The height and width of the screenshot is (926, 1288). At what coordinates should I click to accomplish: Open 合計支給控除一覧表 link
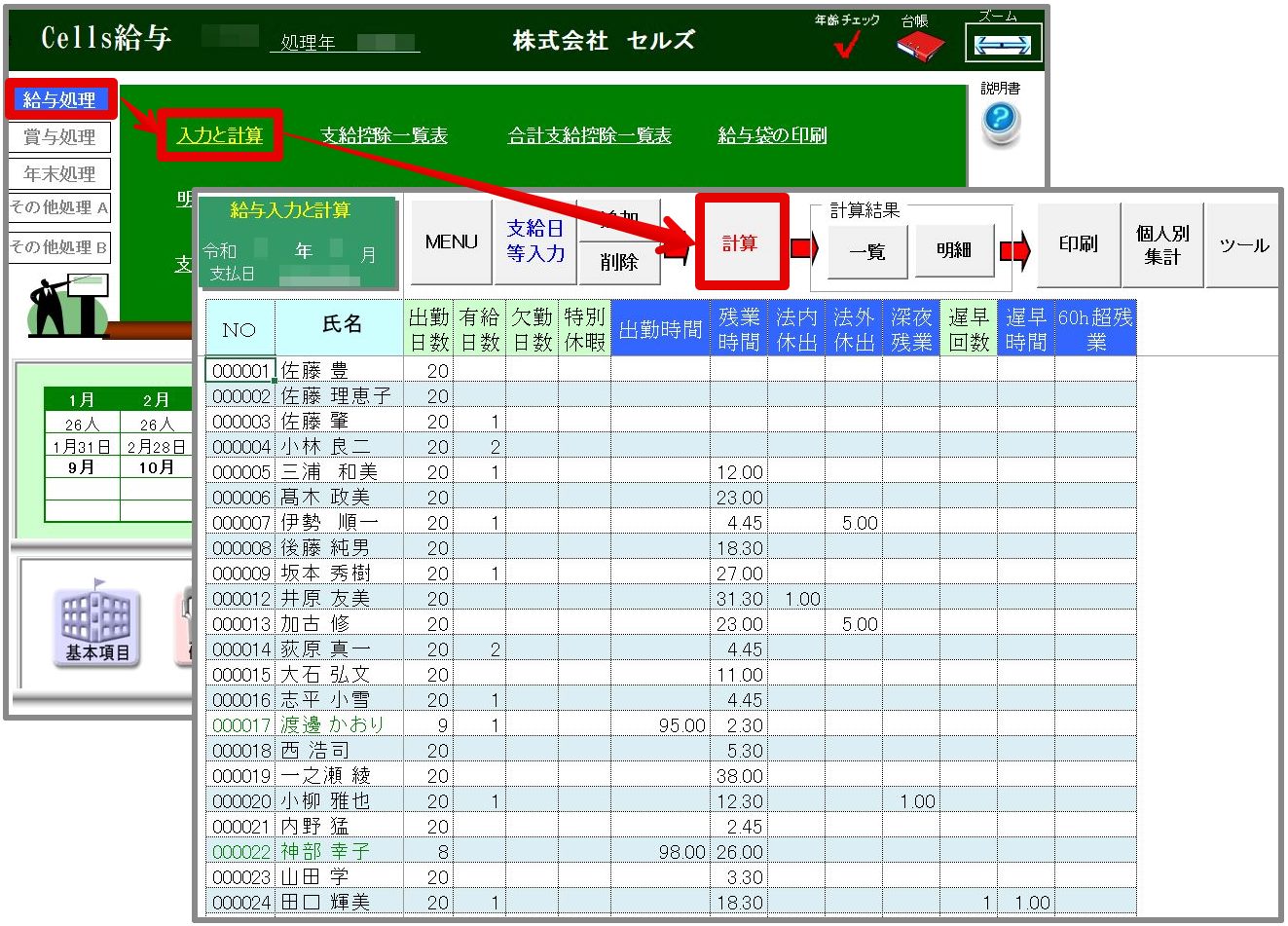(x=589, y=135)
